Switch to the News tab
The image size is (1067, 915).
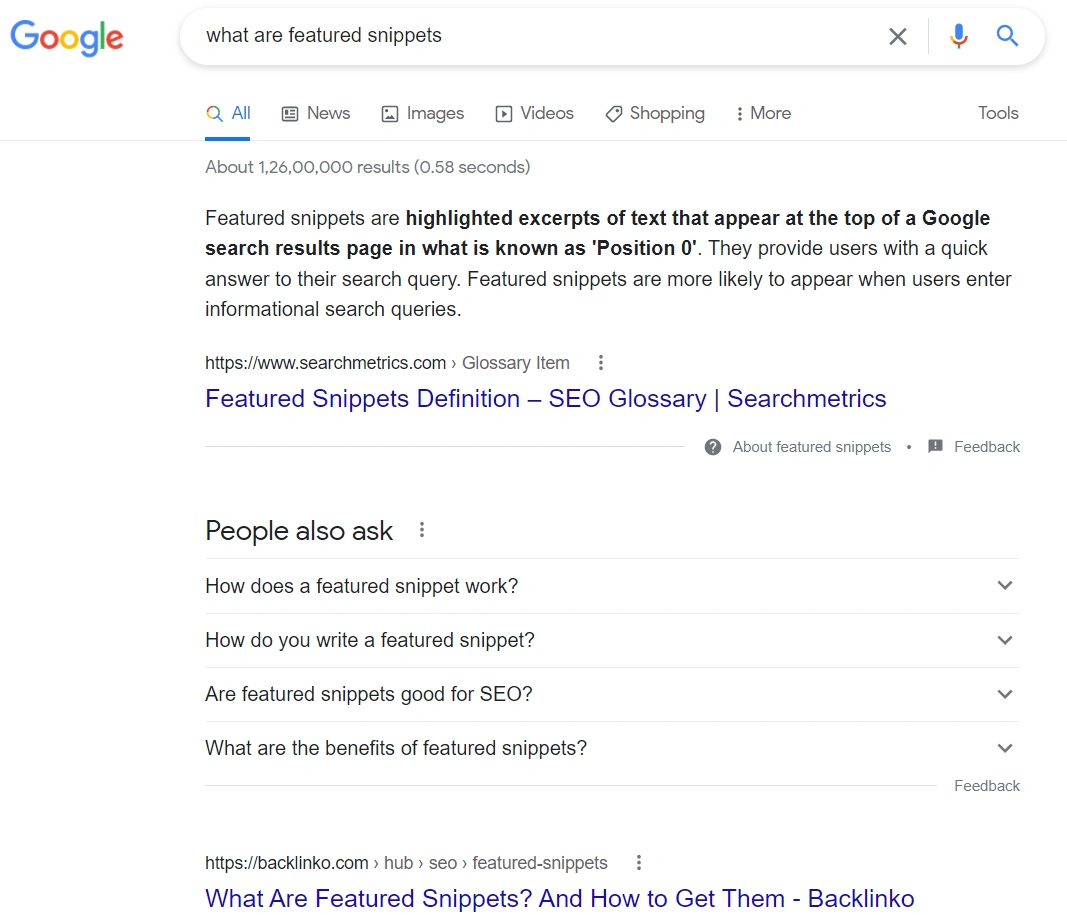point(316,114)
